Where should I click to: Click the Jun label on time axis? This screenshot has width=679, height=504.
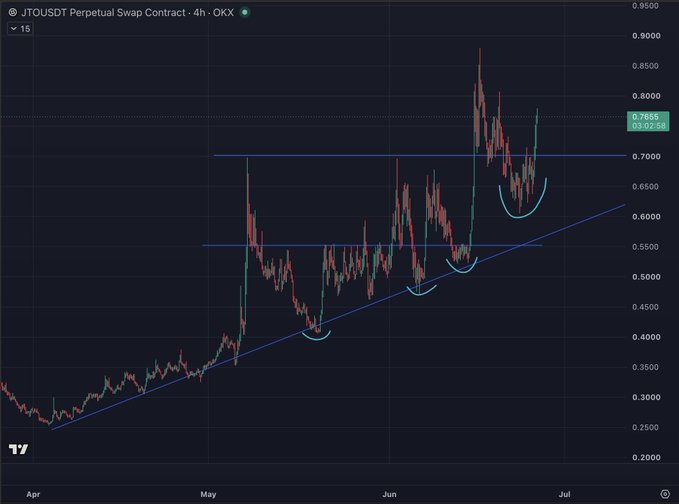tap(389, 494)
